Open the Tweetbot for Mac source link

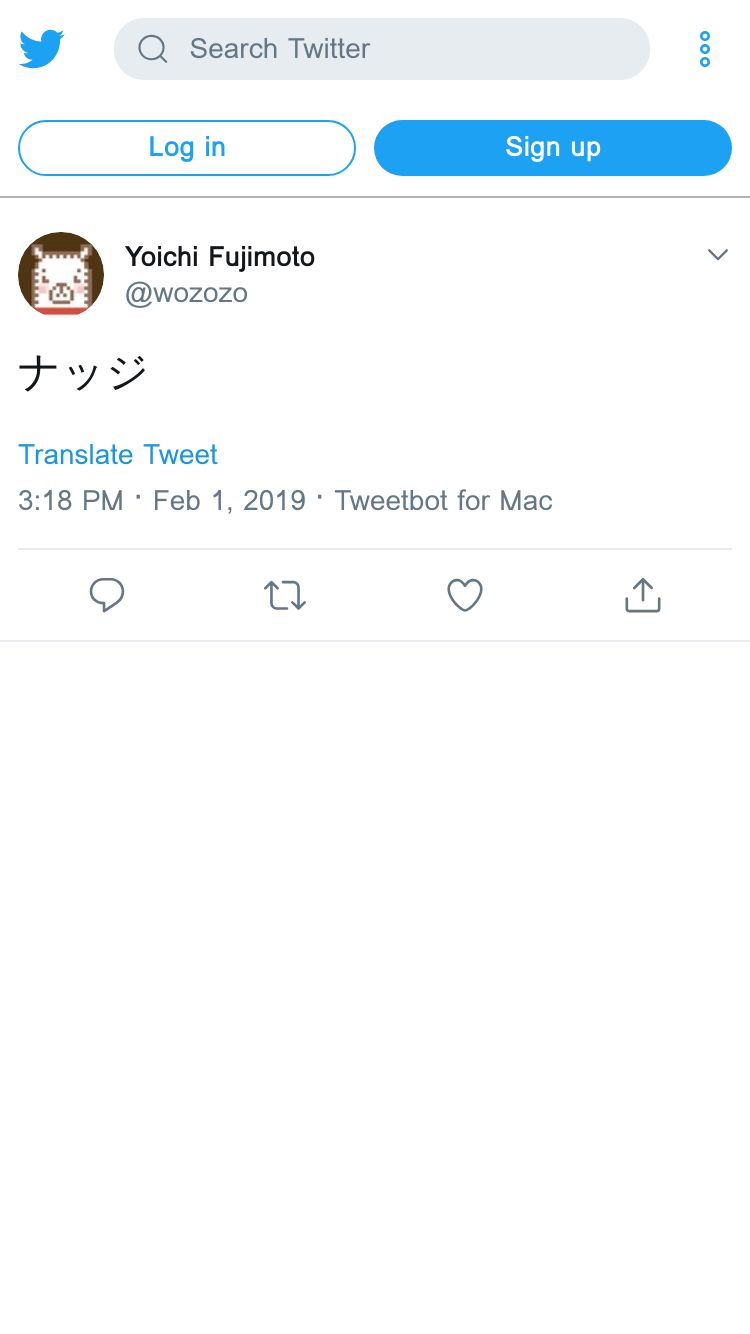(x=443, y=501)
